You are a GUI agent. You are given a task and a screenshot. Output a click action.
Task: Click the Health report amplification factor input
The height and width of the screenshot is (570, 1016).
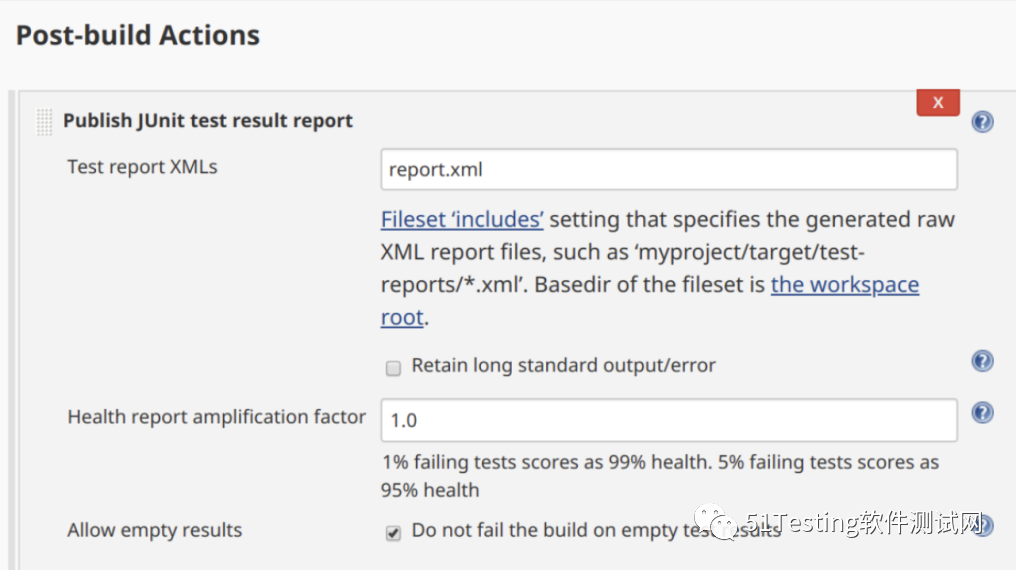[x=668, y=420]
